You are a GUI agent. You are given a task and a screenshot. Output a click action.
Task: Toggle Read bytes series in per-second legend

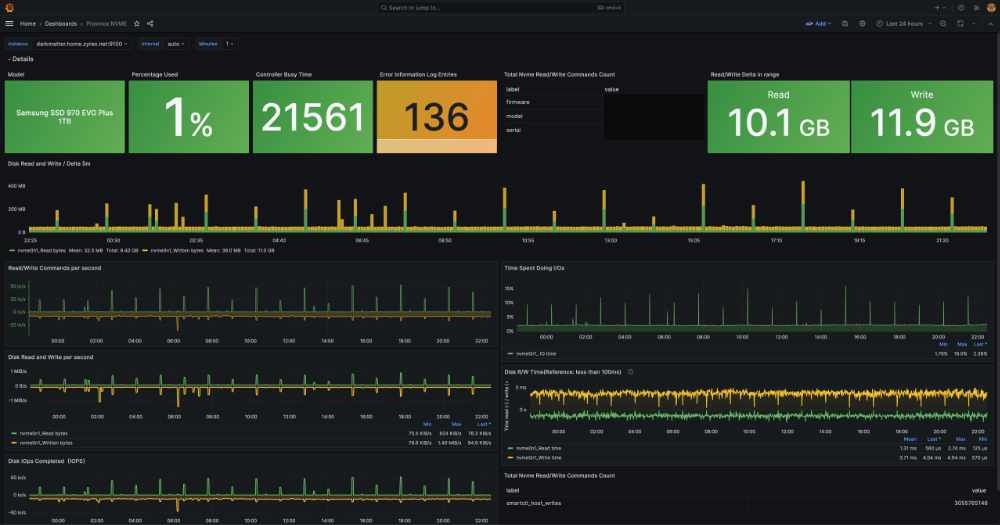[43, 434]
